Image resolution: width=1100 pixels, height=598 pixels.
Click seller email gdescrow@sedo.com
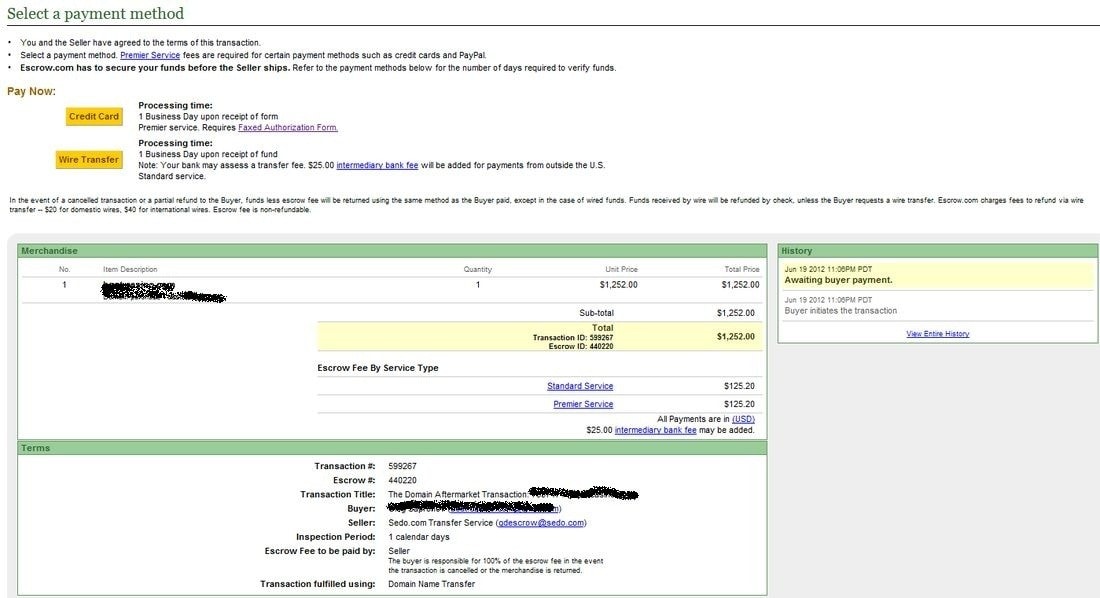[x=541, y=523]
